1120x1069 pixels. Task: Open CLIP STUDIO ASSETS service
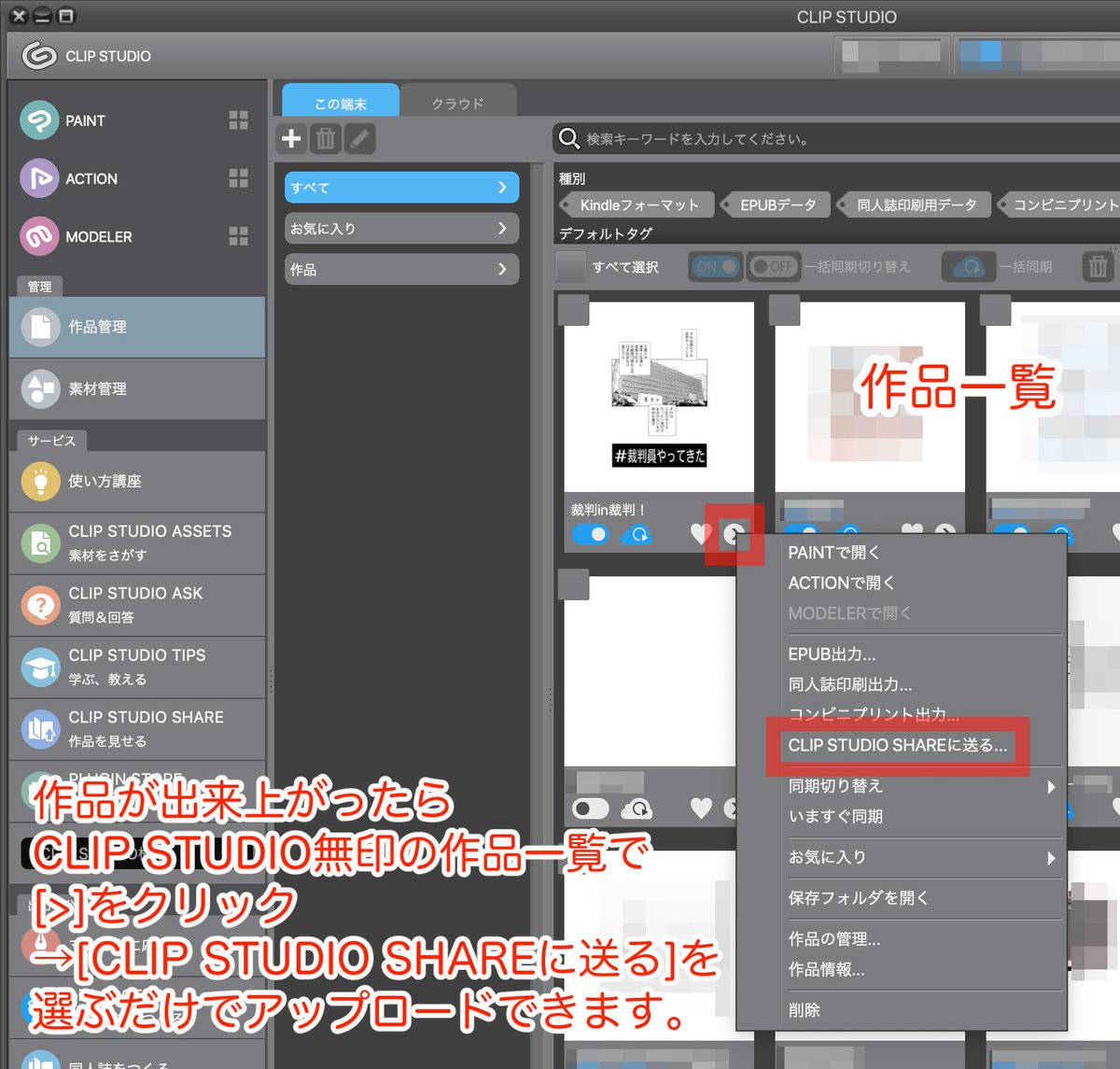coord(137,542)
